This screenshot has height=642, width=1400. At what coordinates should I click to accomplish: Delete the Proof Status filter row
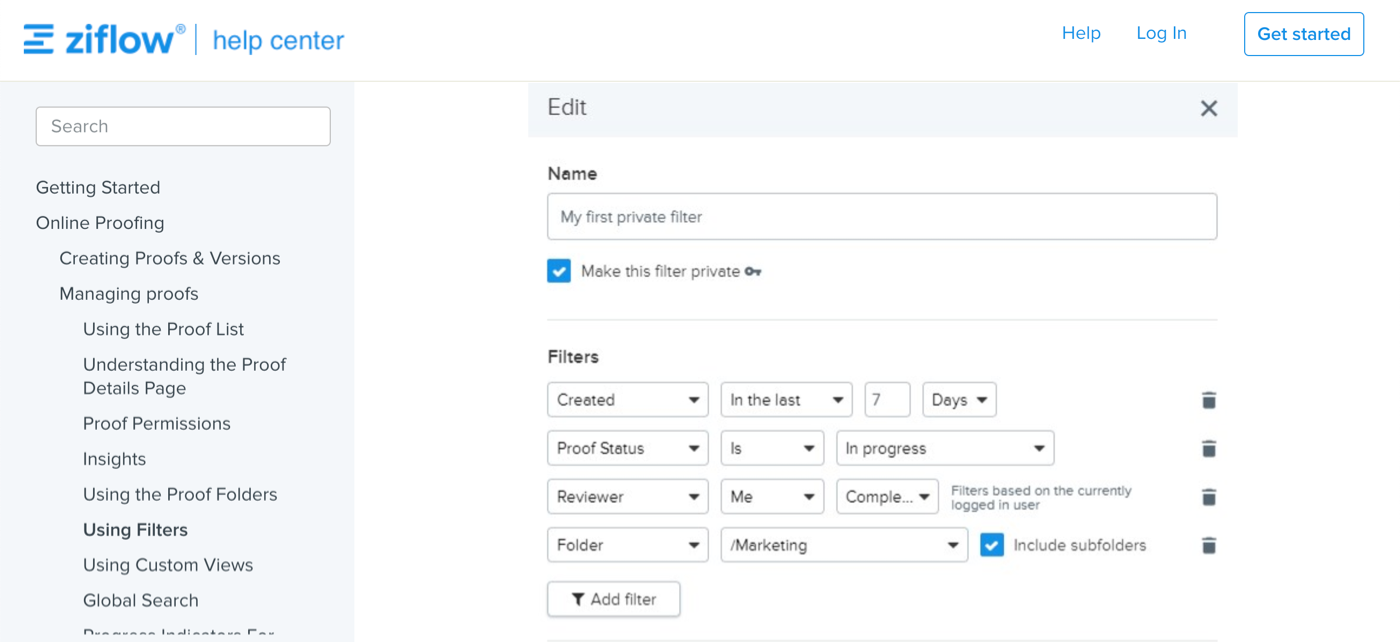pos(1208,448)
